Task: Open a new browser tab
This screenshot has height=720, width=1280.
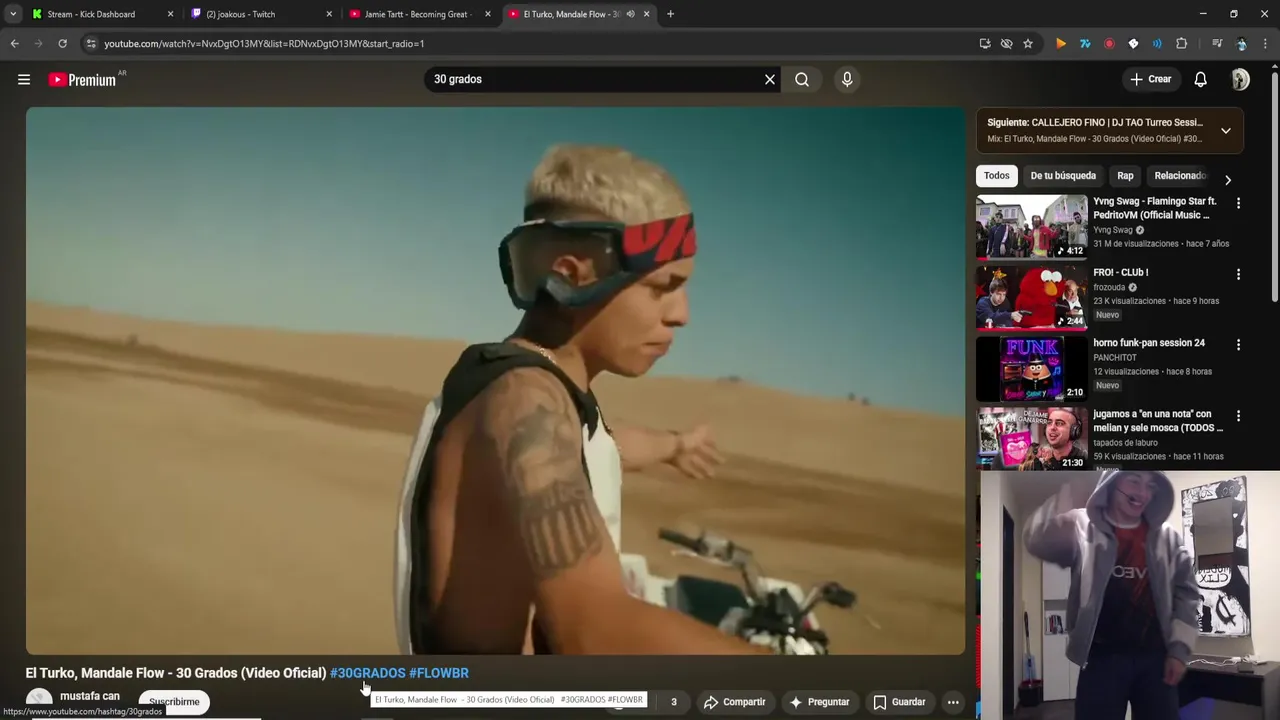Action: [x=670, y=14]
